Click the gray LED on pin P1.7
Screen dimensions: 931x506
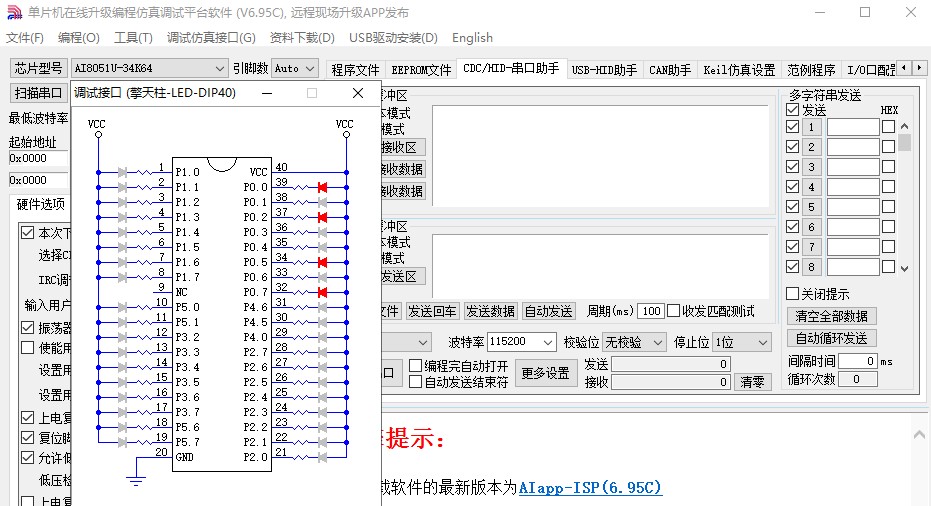point(122,277)
